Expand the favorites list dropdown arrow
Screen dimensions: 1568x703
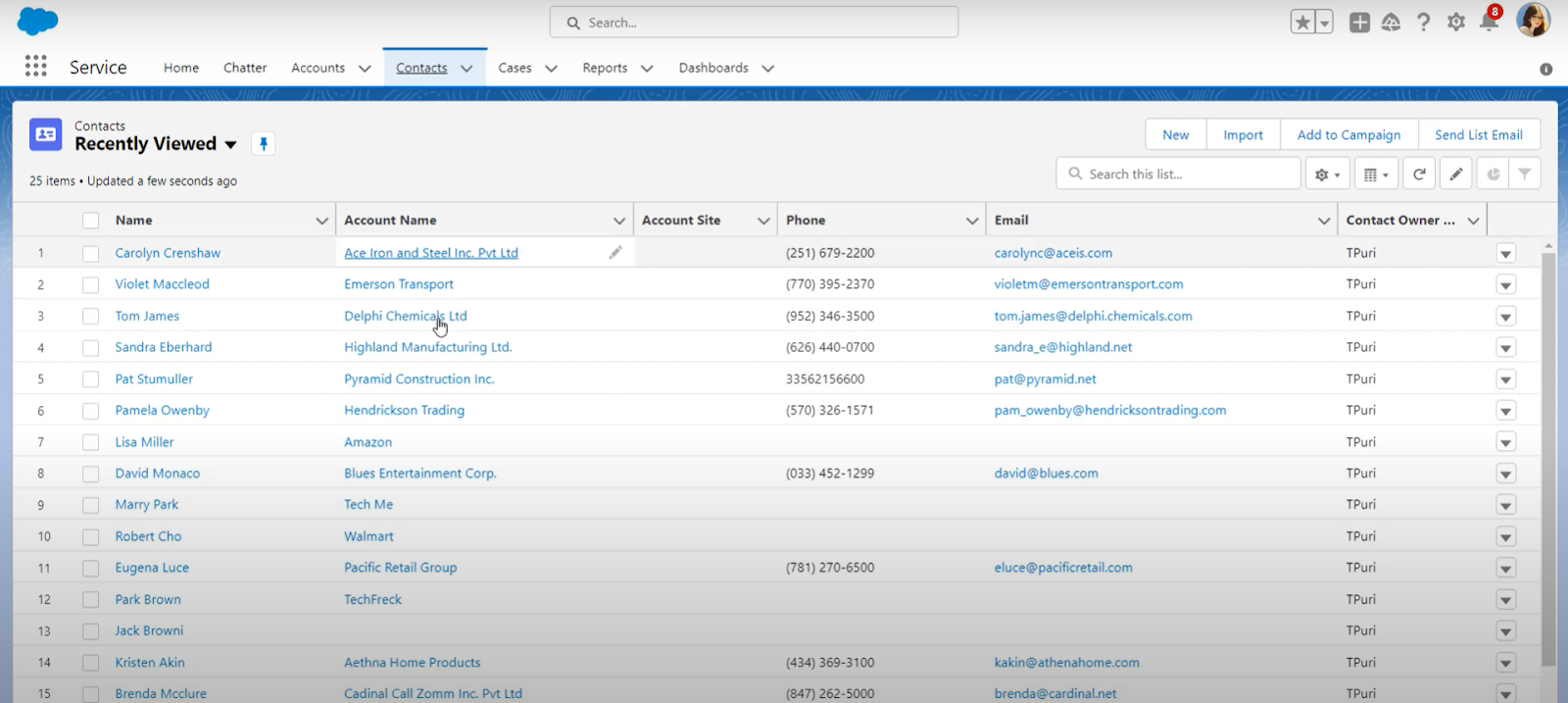click(1325, 22)
